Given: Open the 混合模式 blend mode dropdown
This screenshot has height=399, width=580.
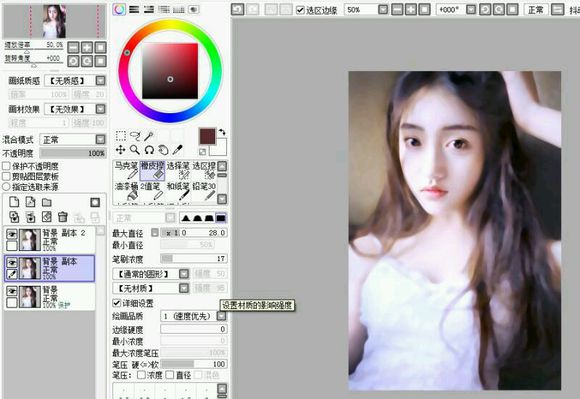Looking at the screenshot, I should 100,139.
